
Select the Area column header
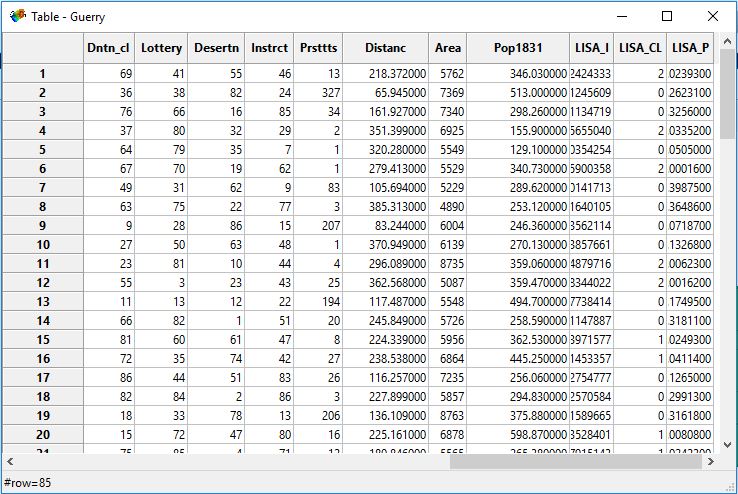tap(448, 48)
